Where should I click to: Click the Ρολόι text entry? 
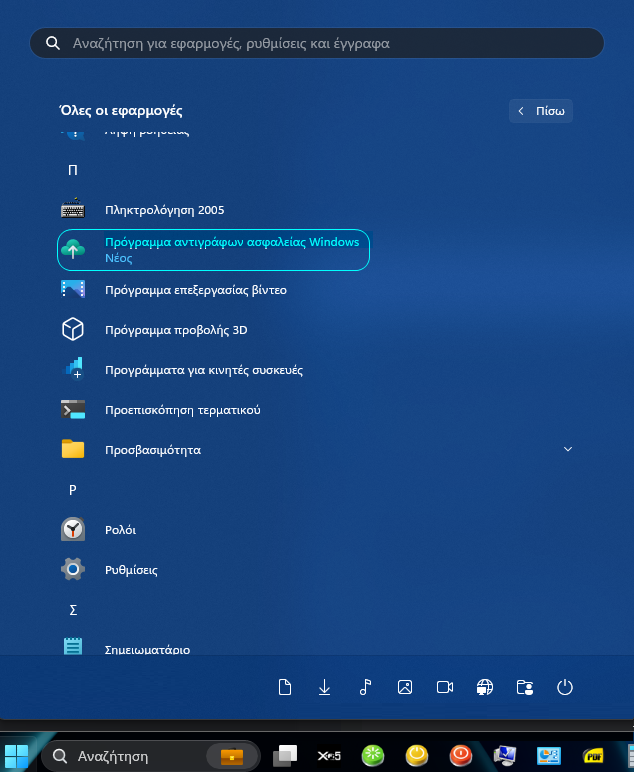coord(121,529)
